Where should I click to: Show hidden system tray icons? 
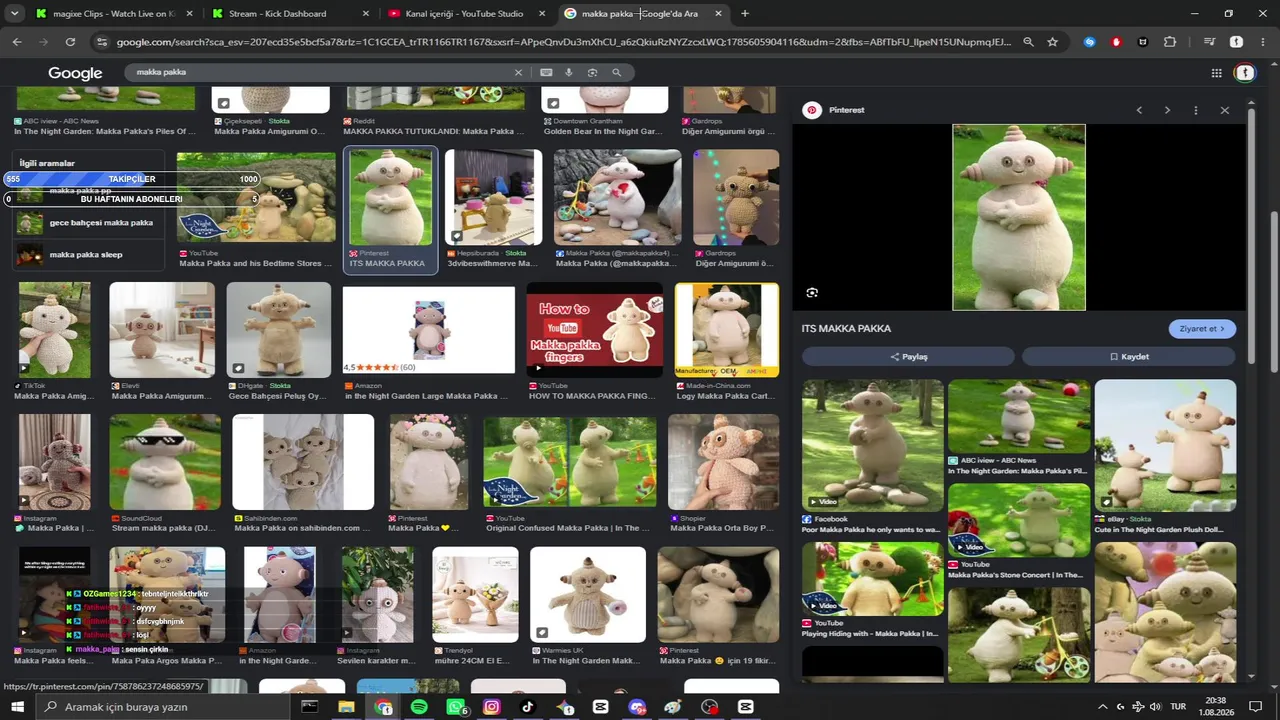[1103, 707]
